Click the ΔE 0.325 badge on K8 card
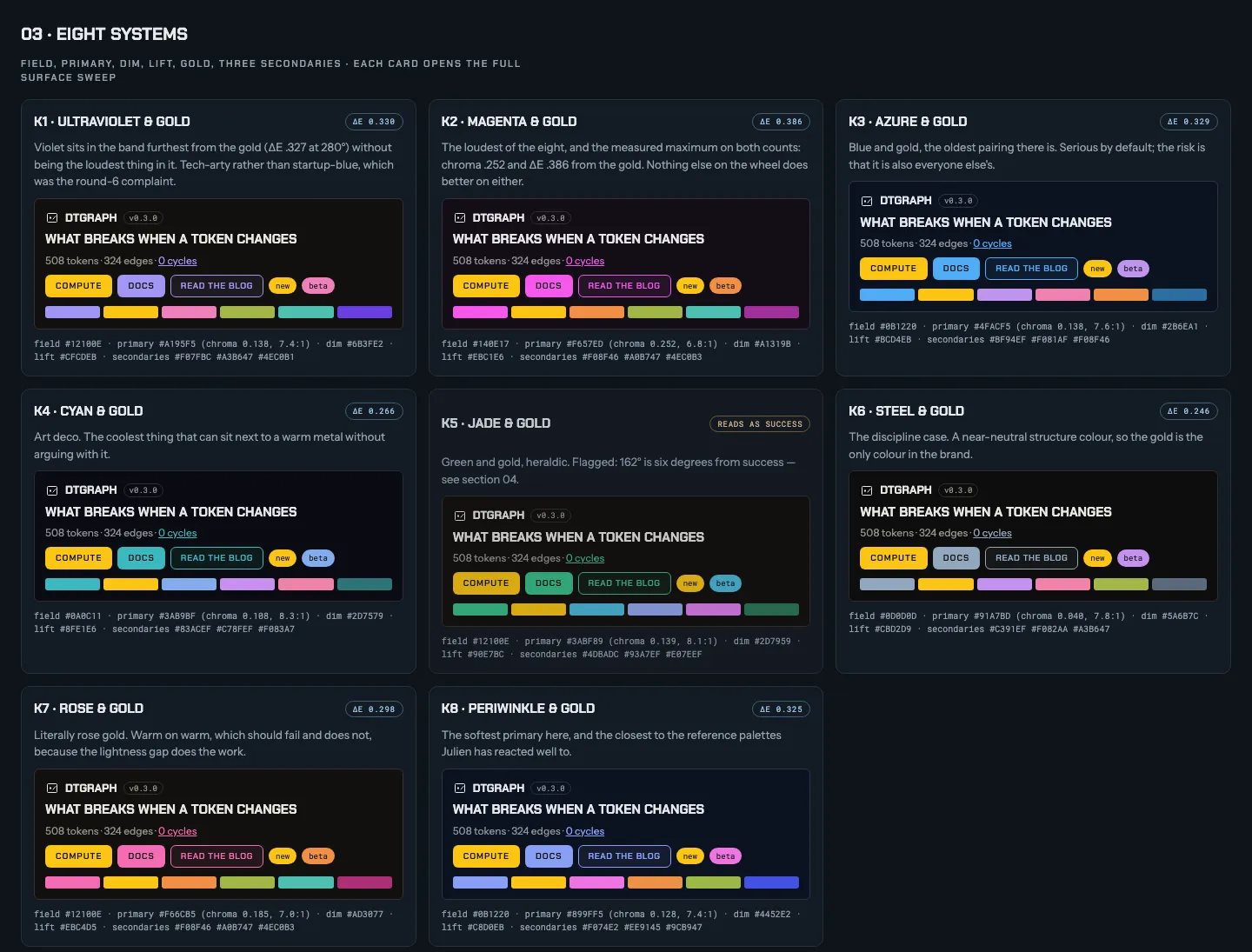 781,709
